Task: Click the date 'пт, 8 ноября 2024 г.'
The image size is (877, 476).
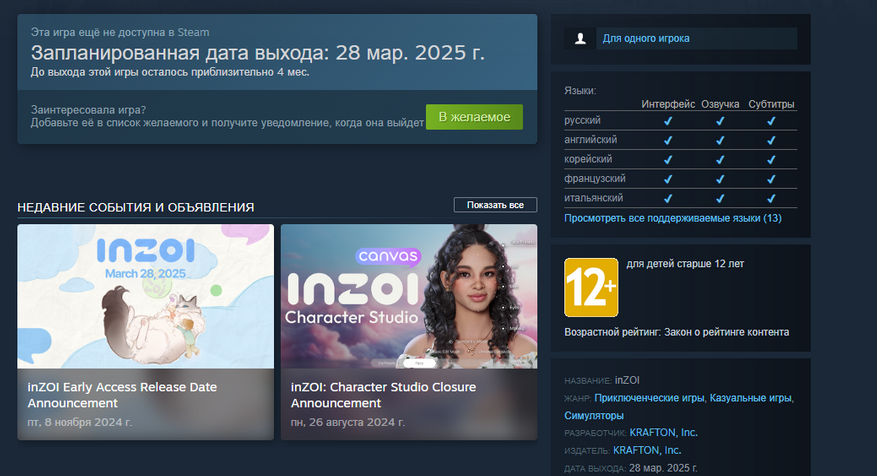Action: tap(79, 422)
